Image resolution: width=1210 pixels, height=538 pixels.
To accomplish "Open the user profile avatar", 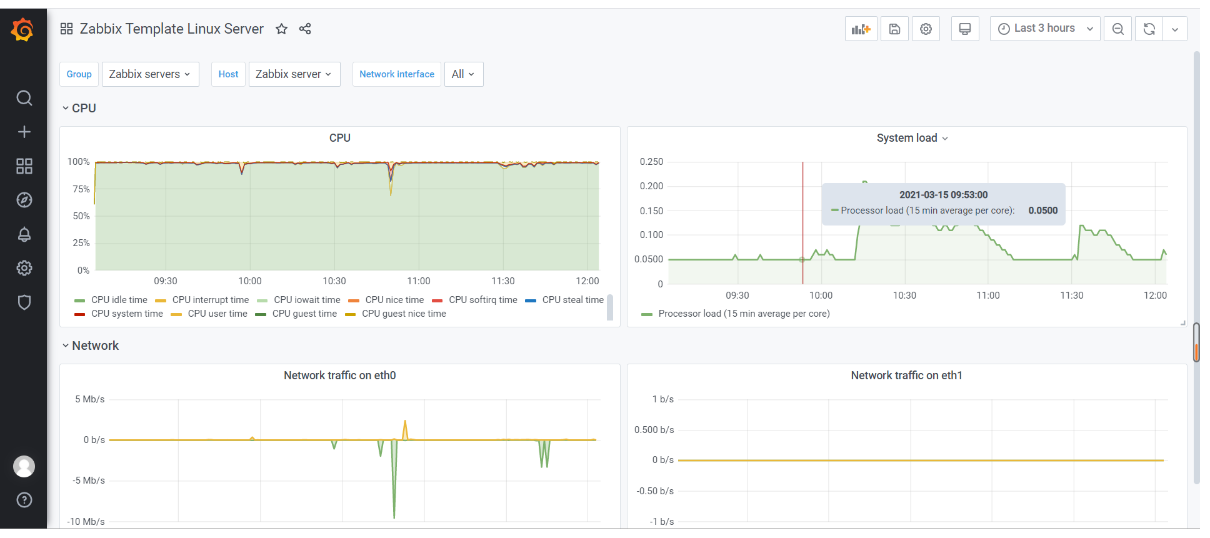I will [x=24, y=466].
